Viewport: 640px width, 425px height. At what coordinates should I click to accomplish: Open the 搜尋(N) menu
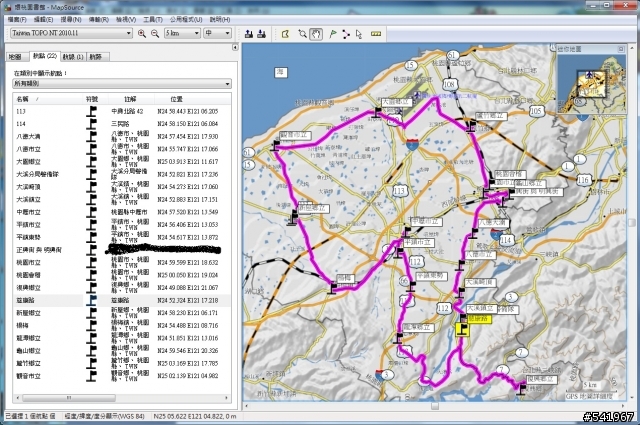(71, 19)
